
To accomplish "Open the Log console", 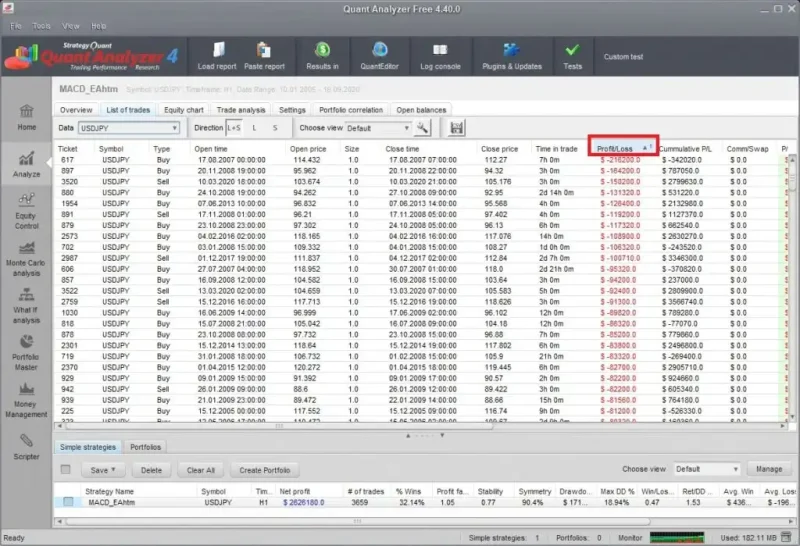I will coord(440,54).
